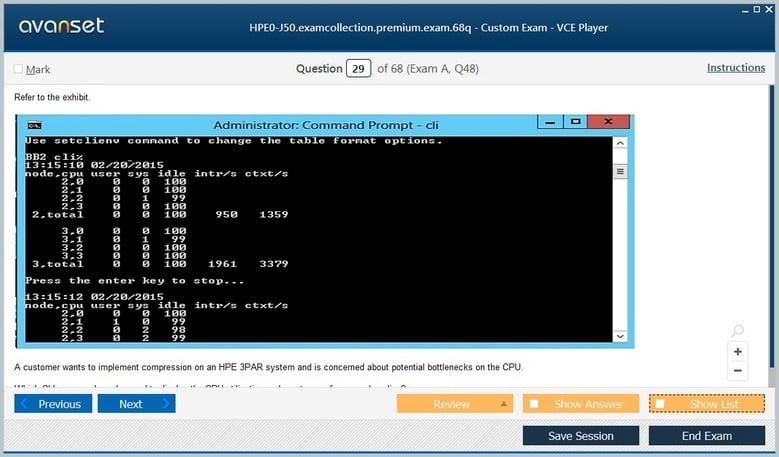This screenshot has width=779, height=457.
Task: Zoom out with the minus icon
Action: tap(738, 371)
